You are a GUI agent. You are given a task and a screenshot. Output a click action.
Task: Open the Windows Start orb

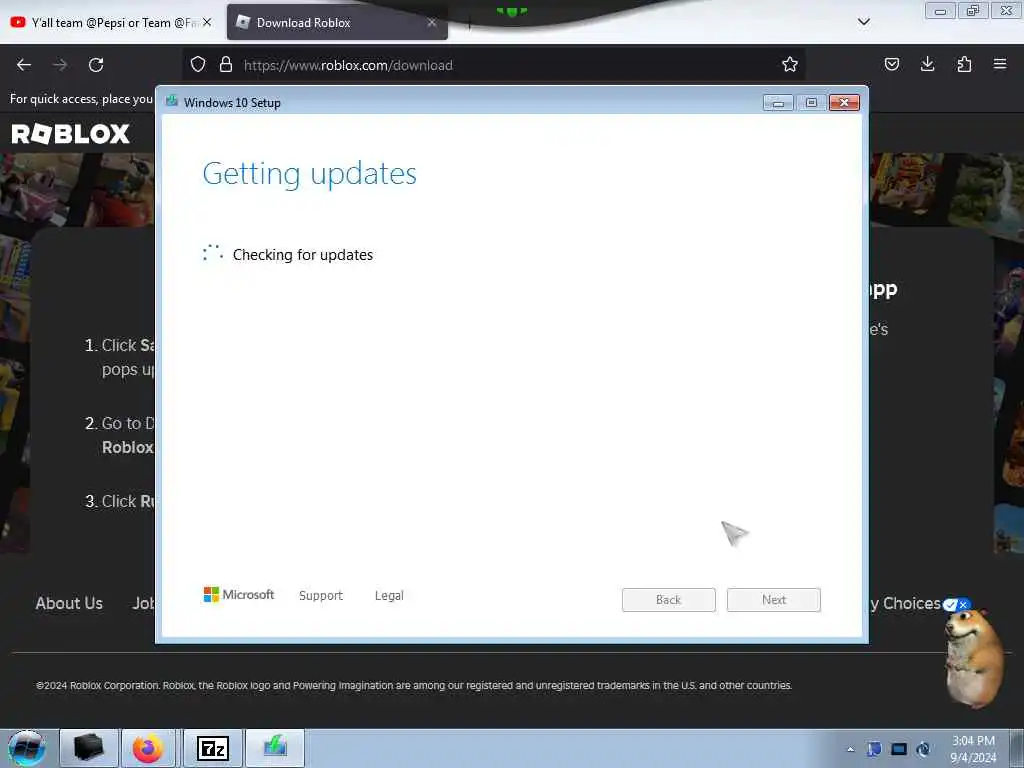[x=27, y=748]
